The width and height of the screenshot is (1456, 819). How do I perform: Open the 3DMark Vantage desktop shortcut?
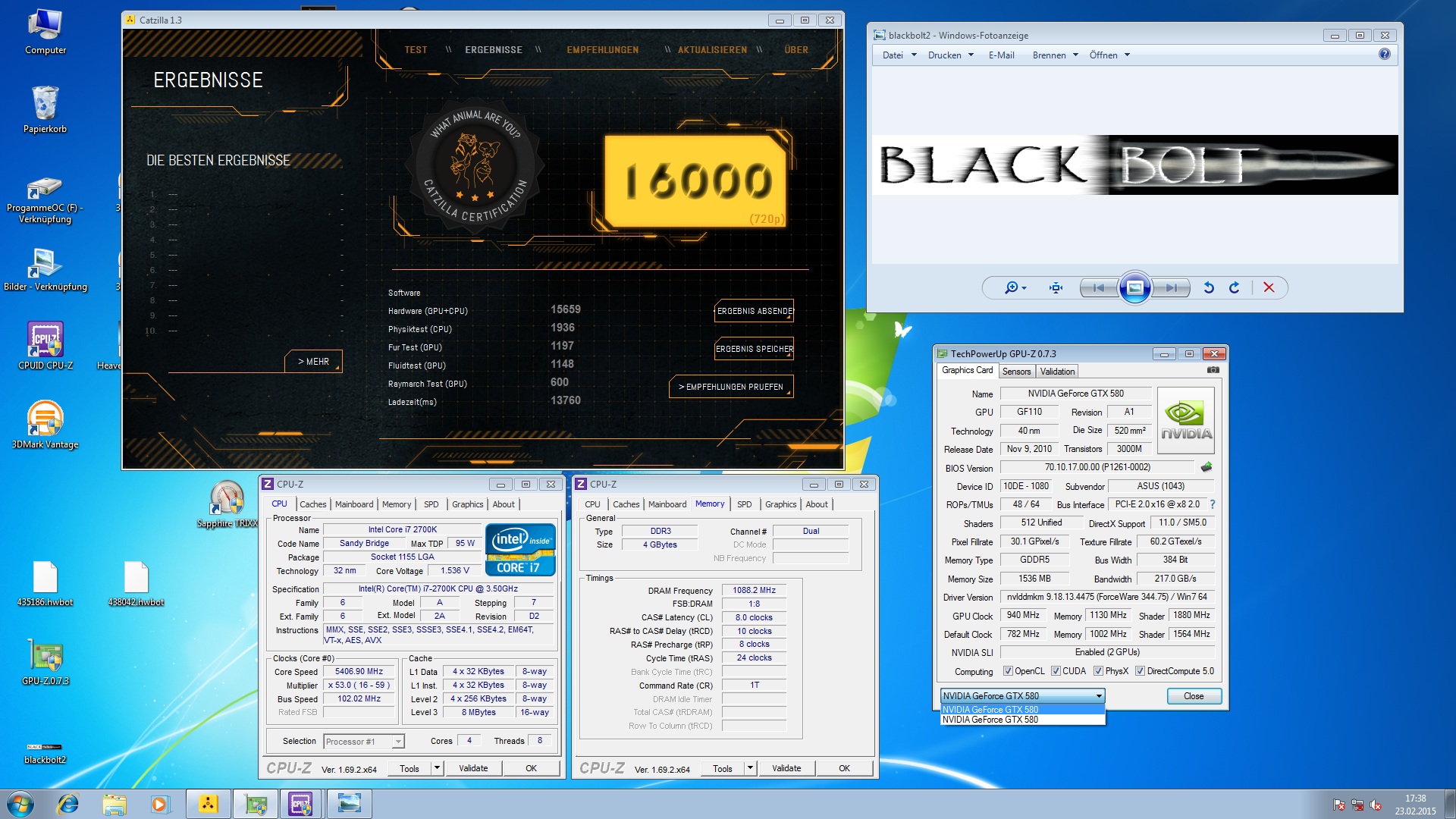[x=45, y=425]
